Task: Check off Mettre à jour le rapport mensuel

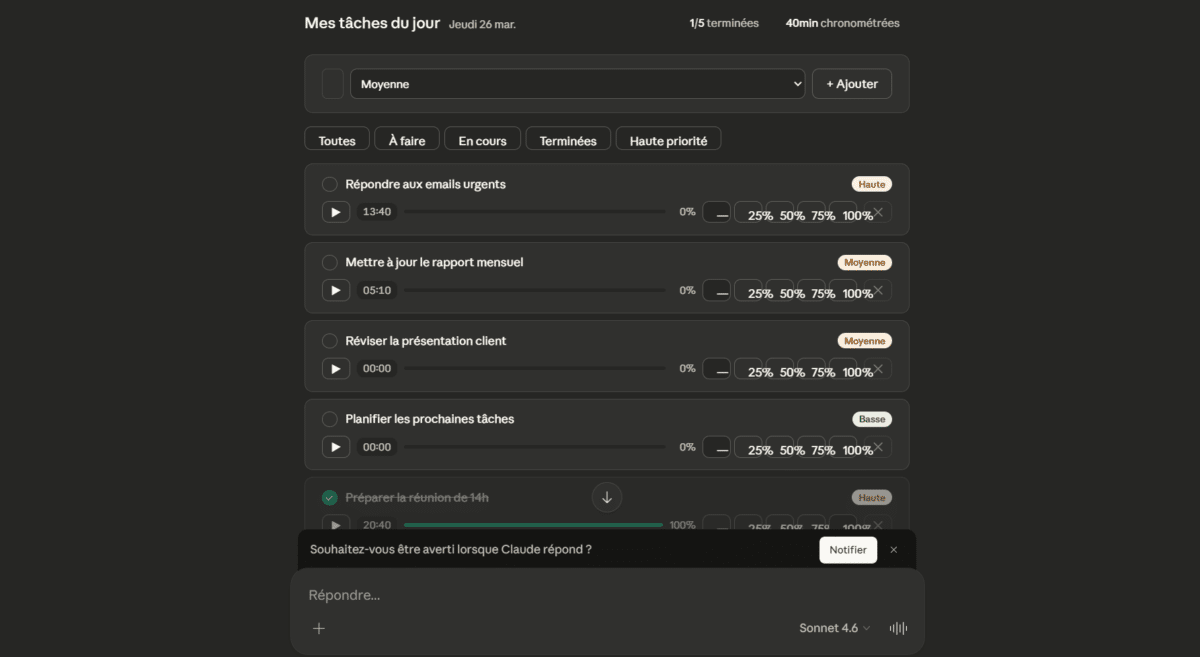Action: (329, 262)
